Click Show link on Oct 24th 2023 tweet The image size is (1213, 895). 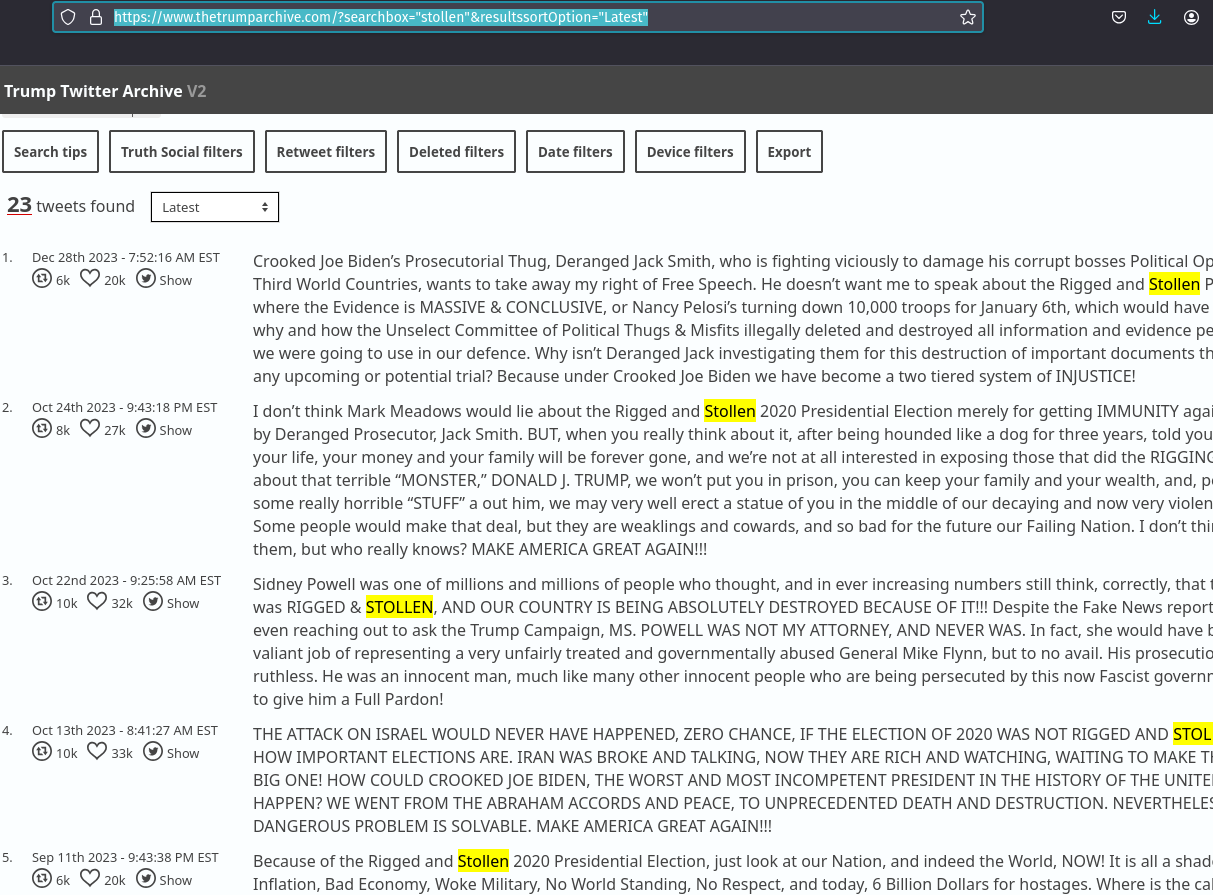click(176, 430)
